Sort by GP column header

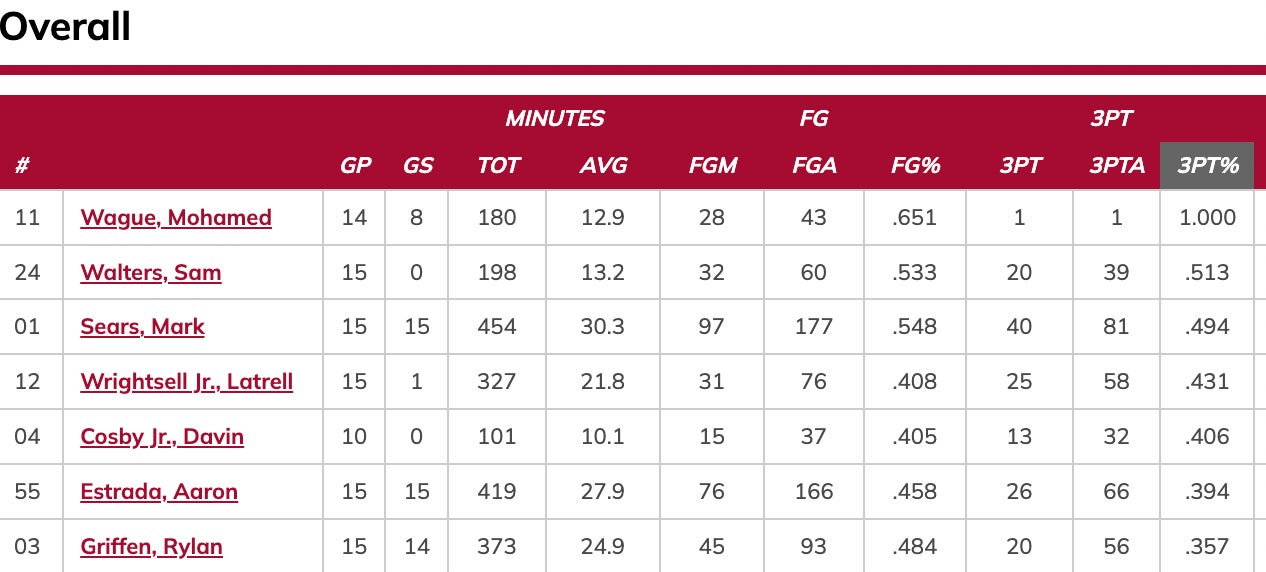pyautogui.click(x=355, y=166)
